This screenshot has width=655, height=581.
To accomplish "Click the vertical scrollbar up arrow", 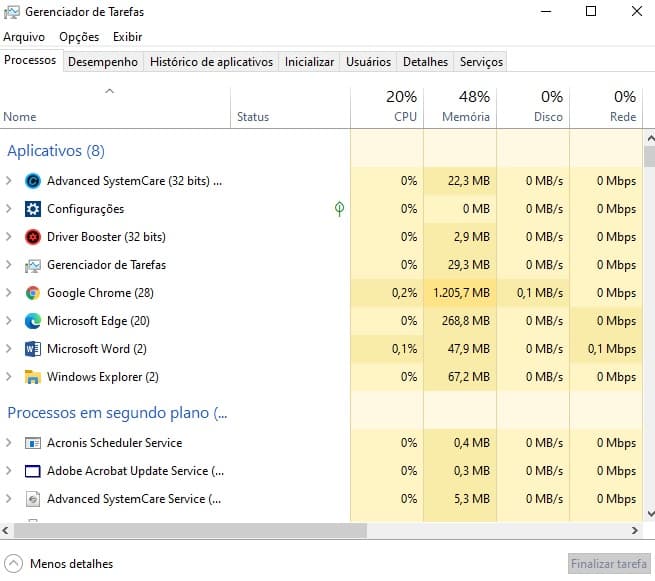I will [x=650, y=137].
